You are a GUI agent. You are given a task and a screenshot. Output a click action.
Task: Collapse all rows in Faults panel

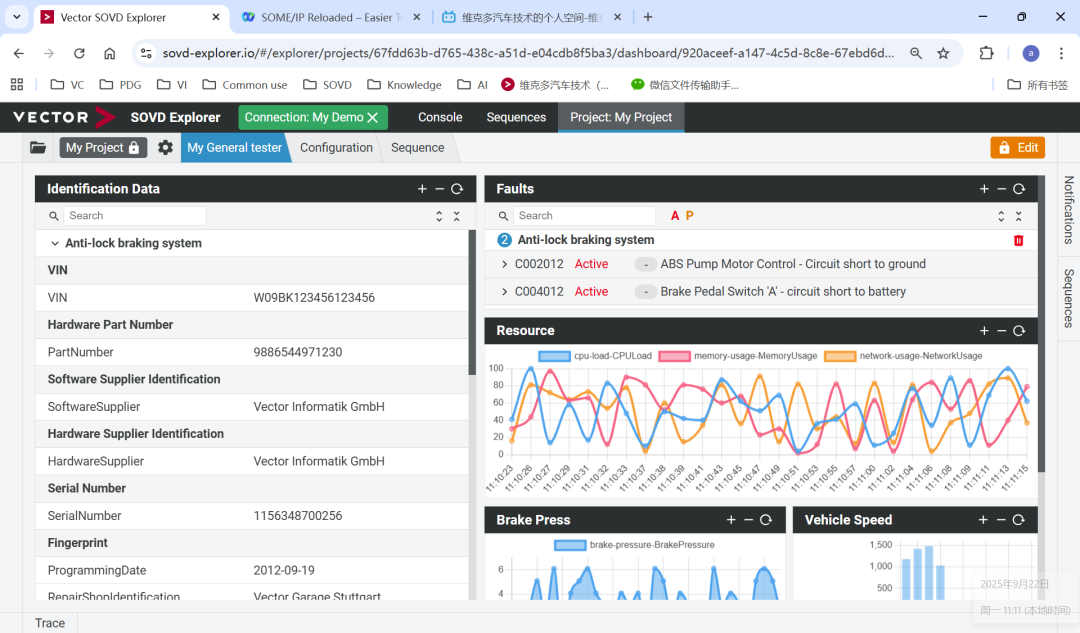[1018, 216]
